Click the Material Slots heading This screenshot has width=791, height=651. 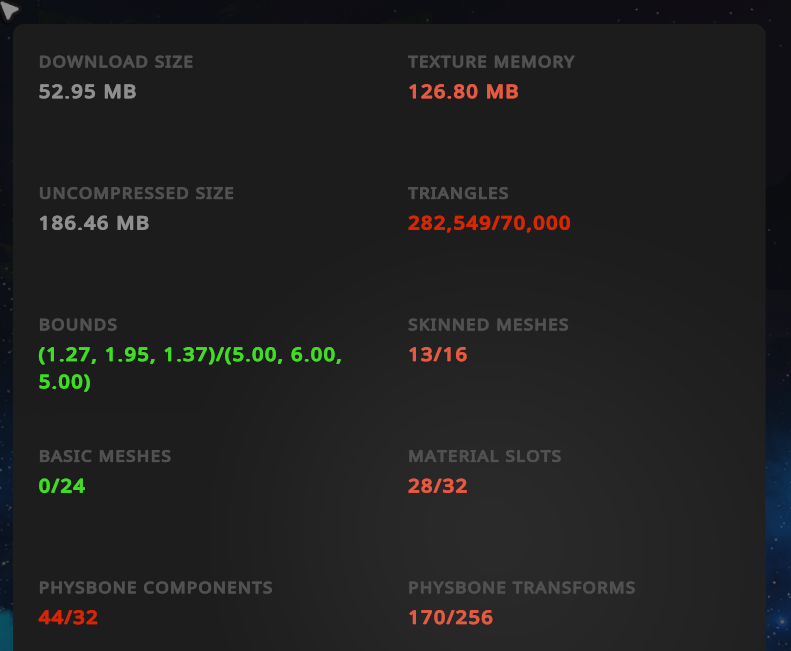tap(484, 456)
